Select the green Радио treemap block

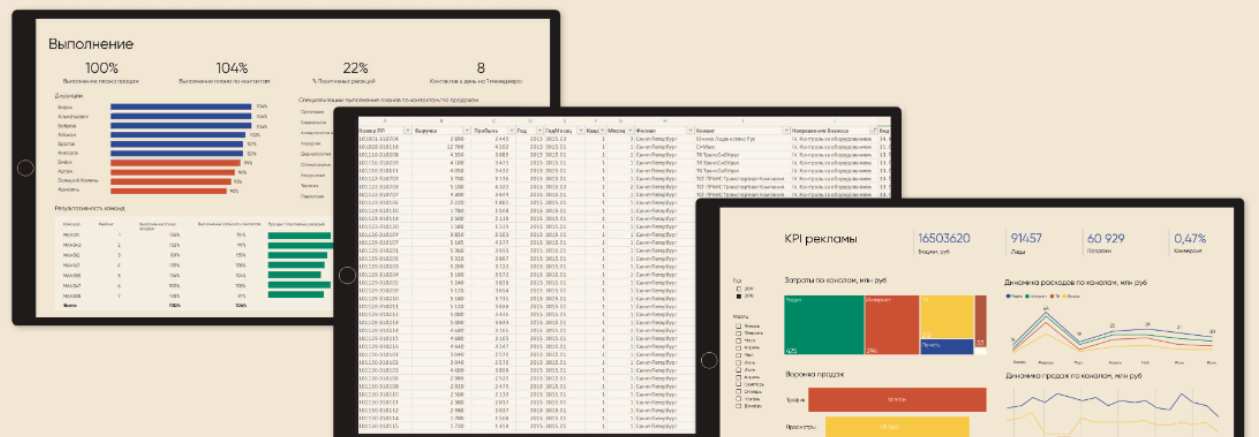tap(823, 325)
